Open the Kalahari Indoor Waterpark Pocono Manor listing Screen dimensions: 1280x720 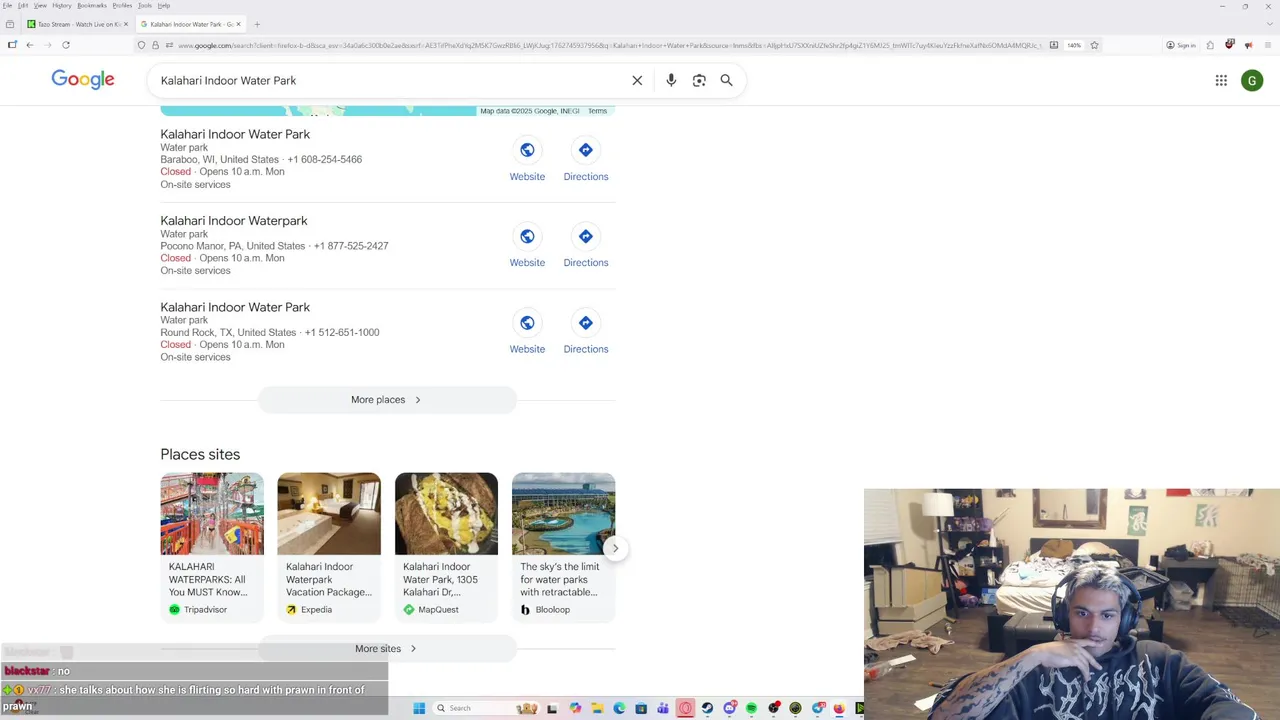(x=234, y=221)
